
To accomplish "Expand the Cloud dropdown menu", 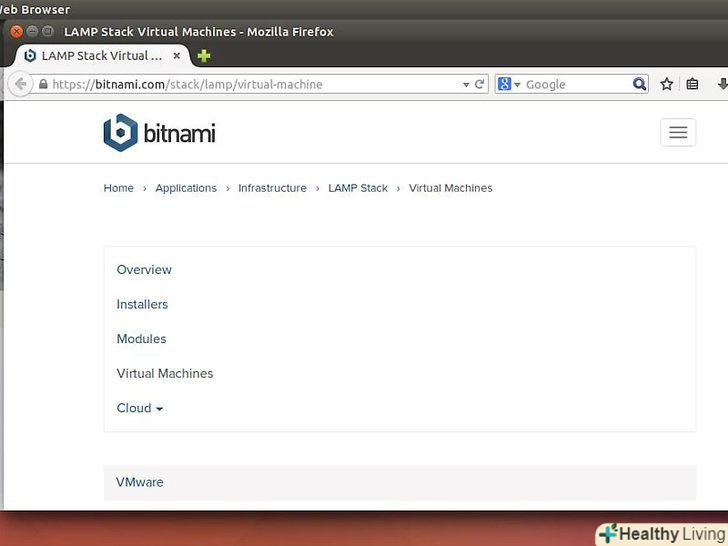I will coord(139,408).
